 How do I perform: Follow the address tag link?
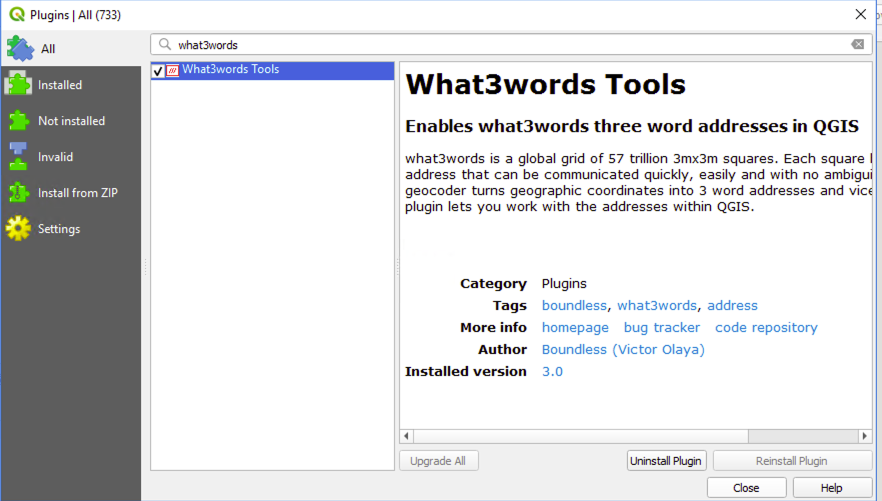(732, 305)
